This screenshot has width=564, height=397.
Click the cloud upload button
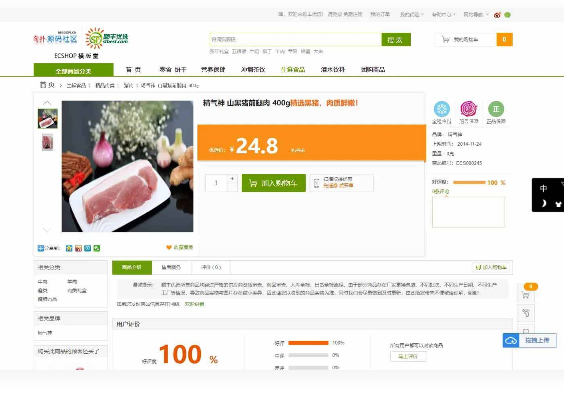click(529, 340)
